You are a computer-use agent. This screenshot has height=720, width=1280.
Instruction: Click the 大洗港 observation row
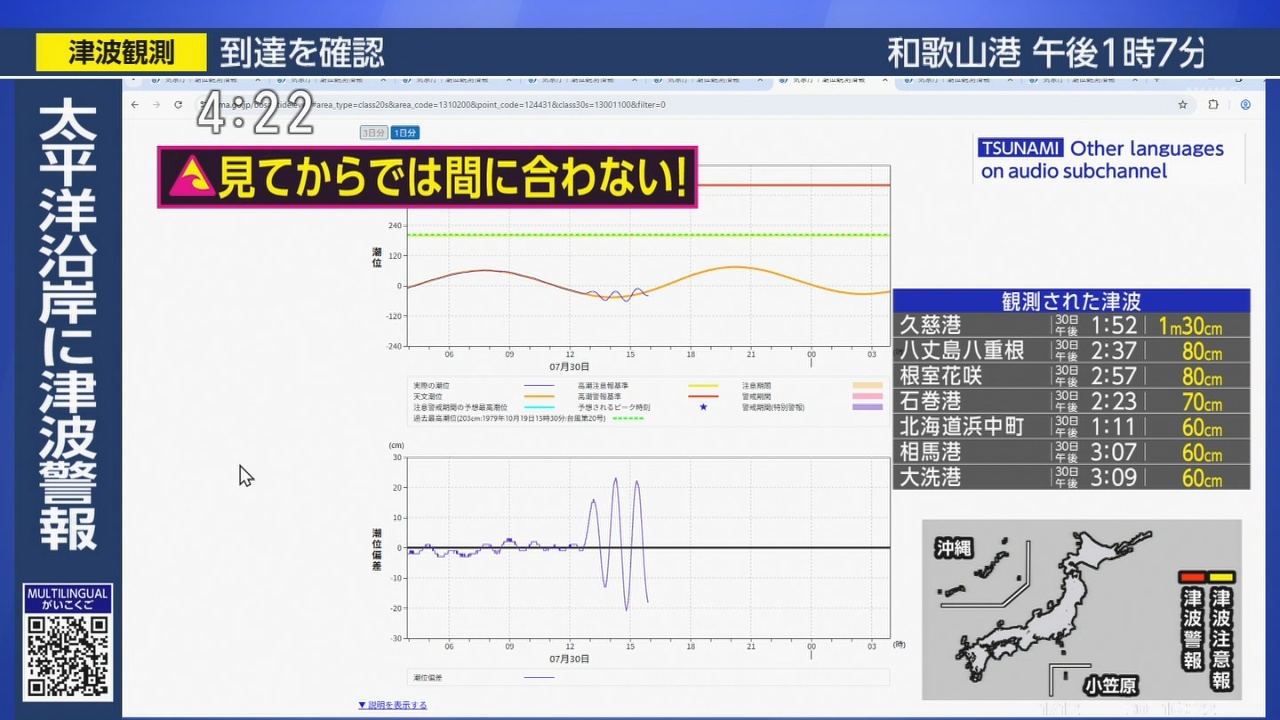click(1070, 478)
